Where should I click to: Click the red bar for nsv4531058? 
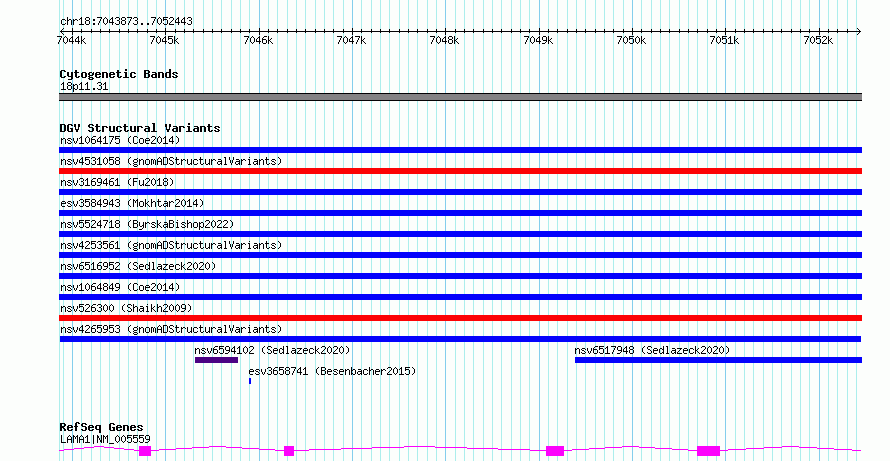point(460,171)
